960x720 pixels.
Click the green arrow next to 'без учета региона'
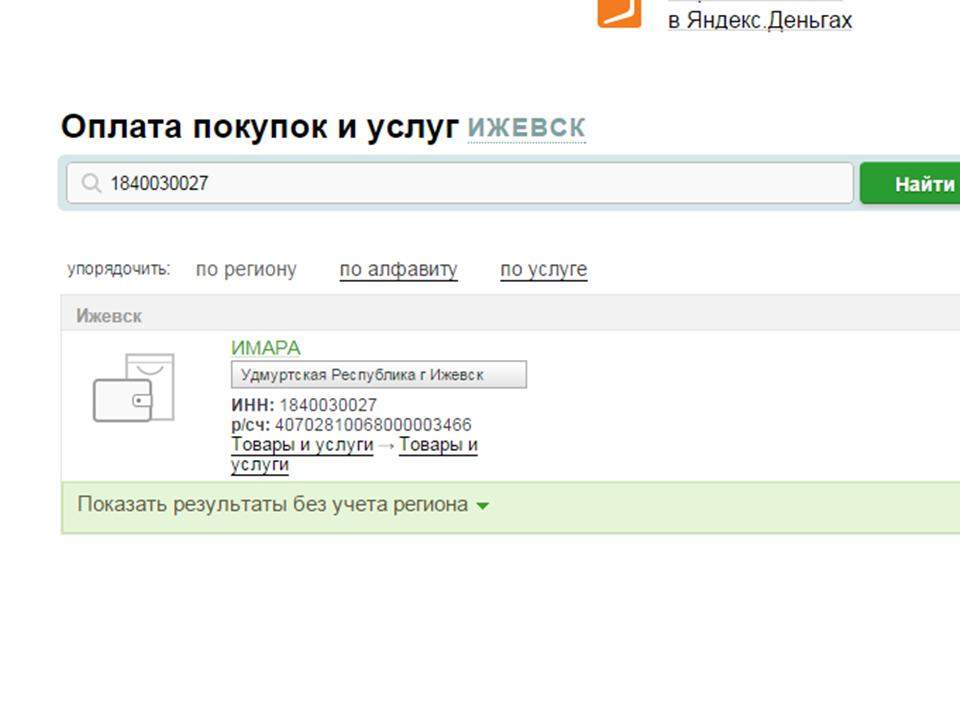click(482, 506)
